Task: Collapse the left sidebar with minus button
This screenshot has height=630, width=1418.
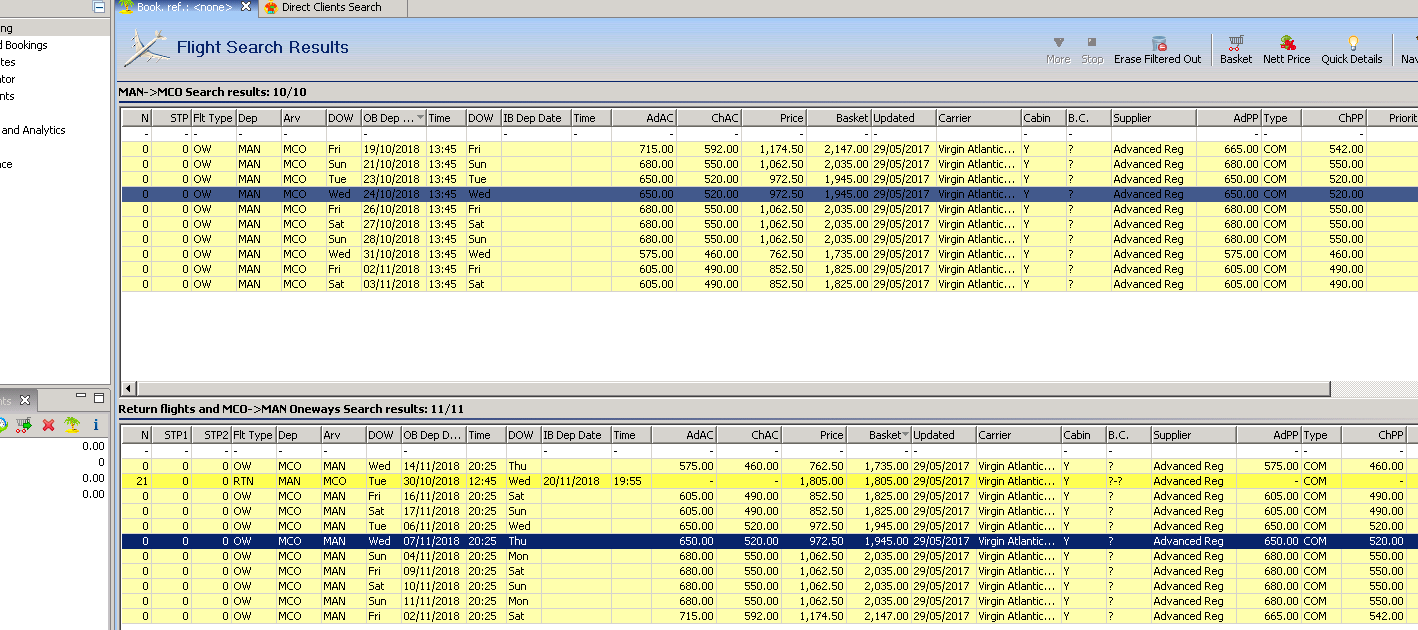Action: tap(98, 7)
